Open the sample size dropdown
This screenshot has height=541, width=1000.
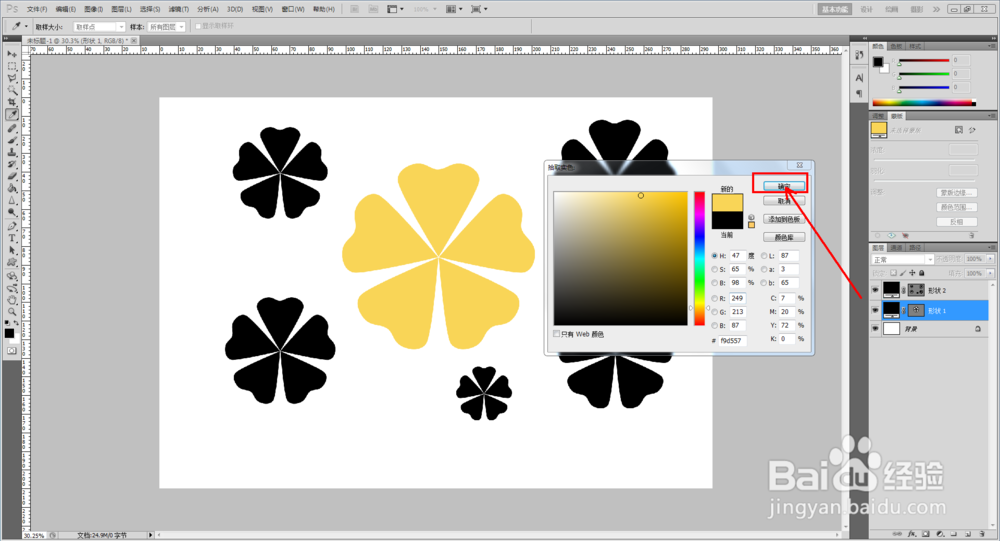[x=99, y=27]
